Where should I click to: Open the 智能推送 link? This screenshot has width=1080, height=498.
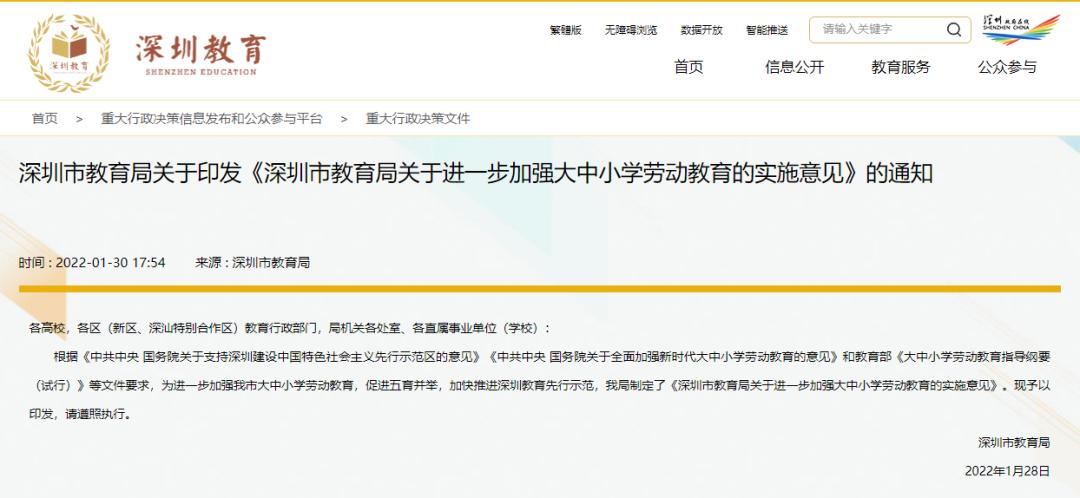tap(767, 30)
